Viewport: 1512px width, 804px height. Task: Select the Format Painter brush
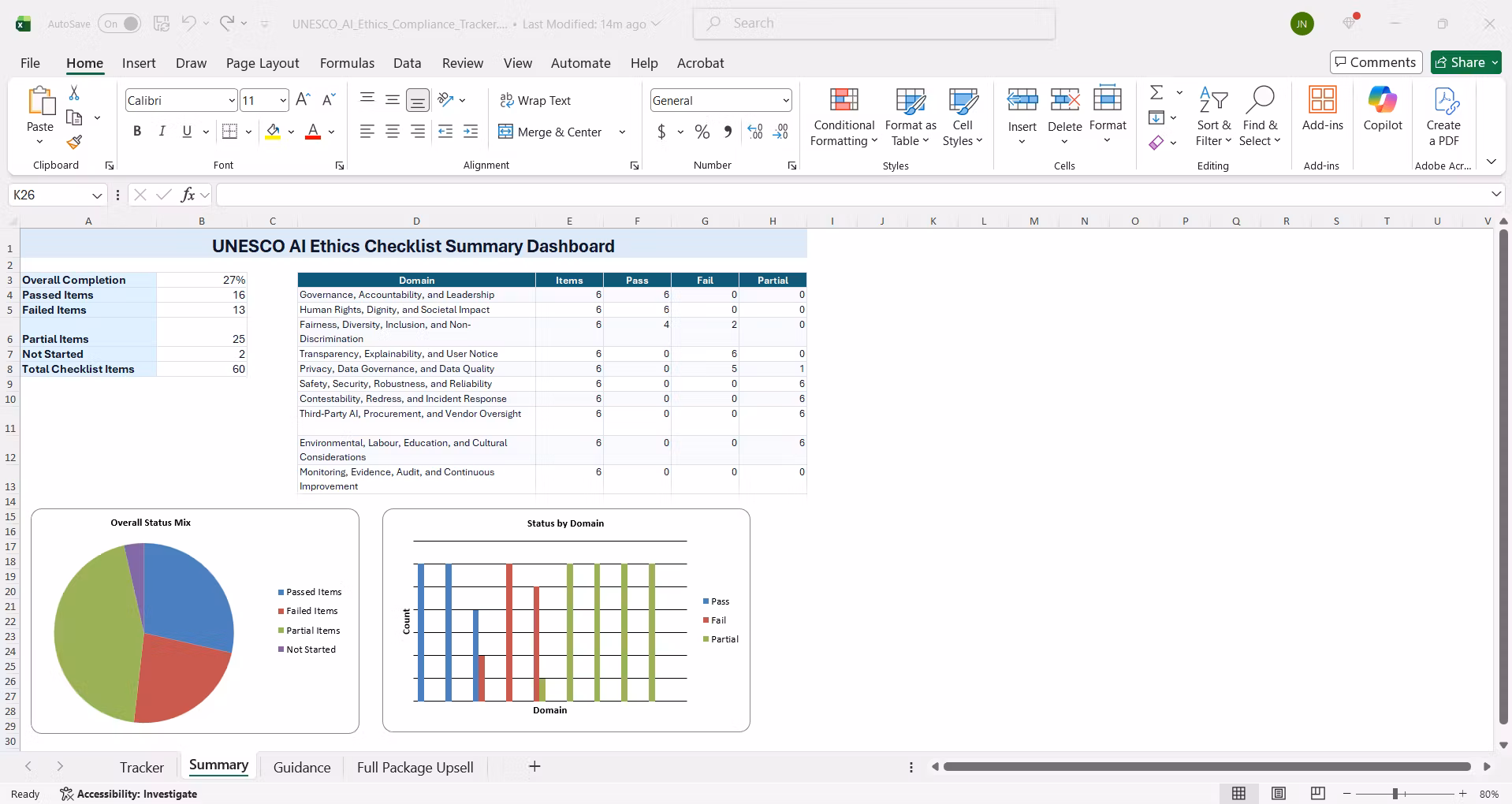(x=74, y=142)
